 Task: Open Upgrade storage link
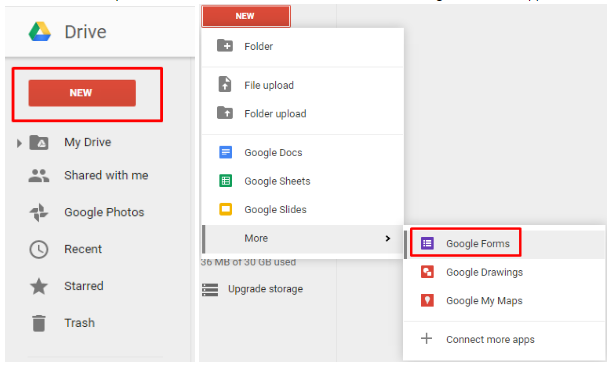(x=265, y=289)
